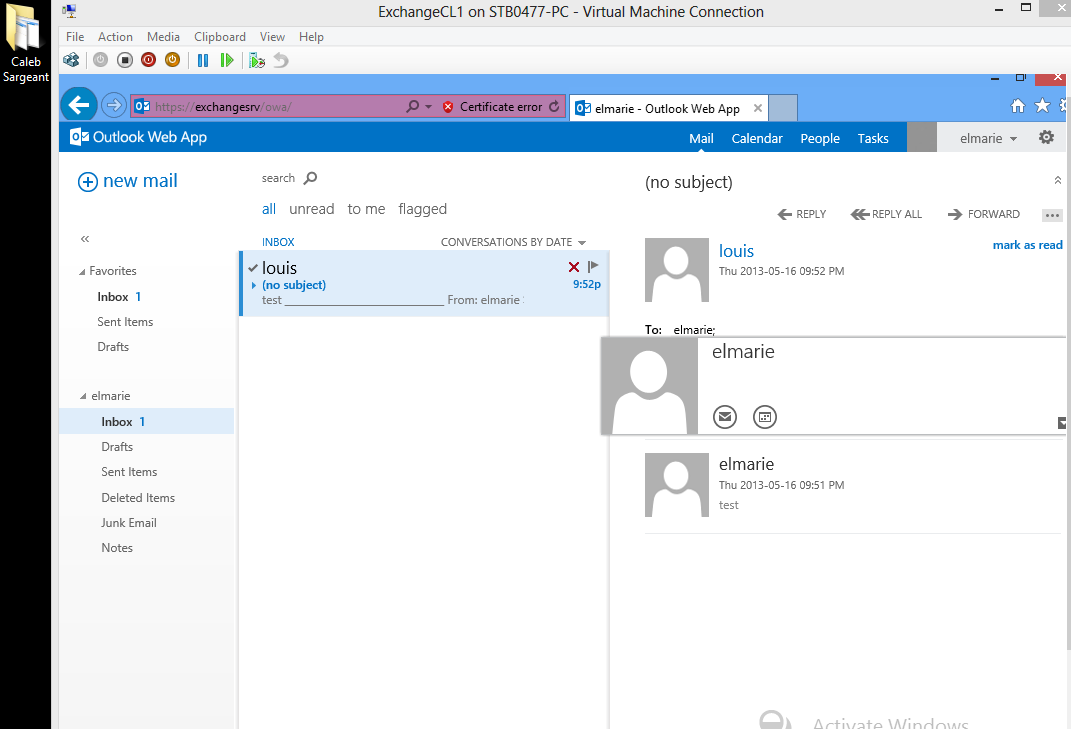The image size is (1071, 729).
Task: Click the green Reset VM play icon
Action: (227, 60)
